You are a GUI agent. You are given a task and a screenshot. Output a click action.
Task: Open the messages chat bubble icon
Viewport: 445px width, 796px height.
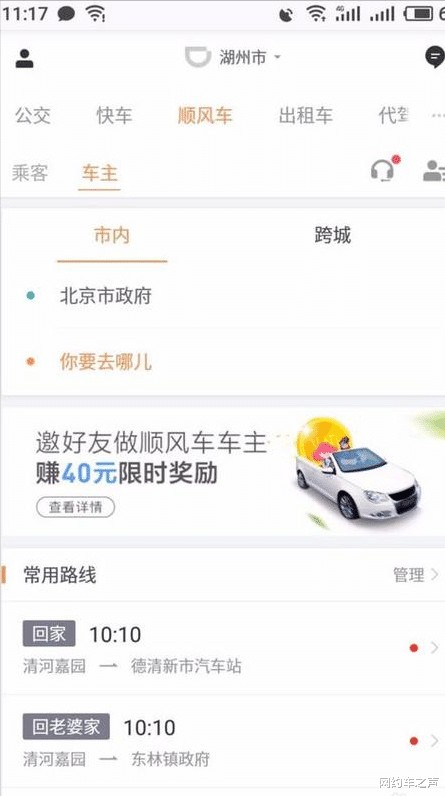(x=434, y=57)
